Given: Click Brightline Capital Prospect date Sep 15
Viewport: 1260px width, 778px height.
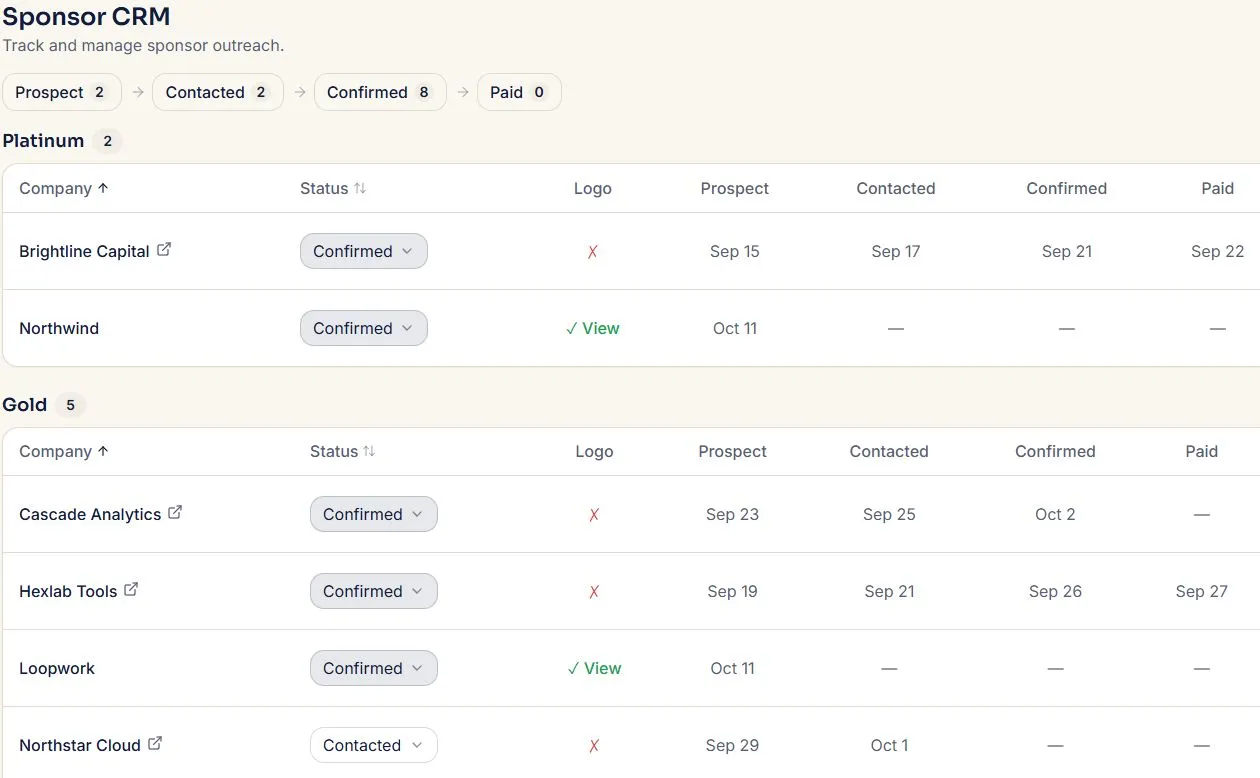Looking at the screenshot, I should click(735, 251).
